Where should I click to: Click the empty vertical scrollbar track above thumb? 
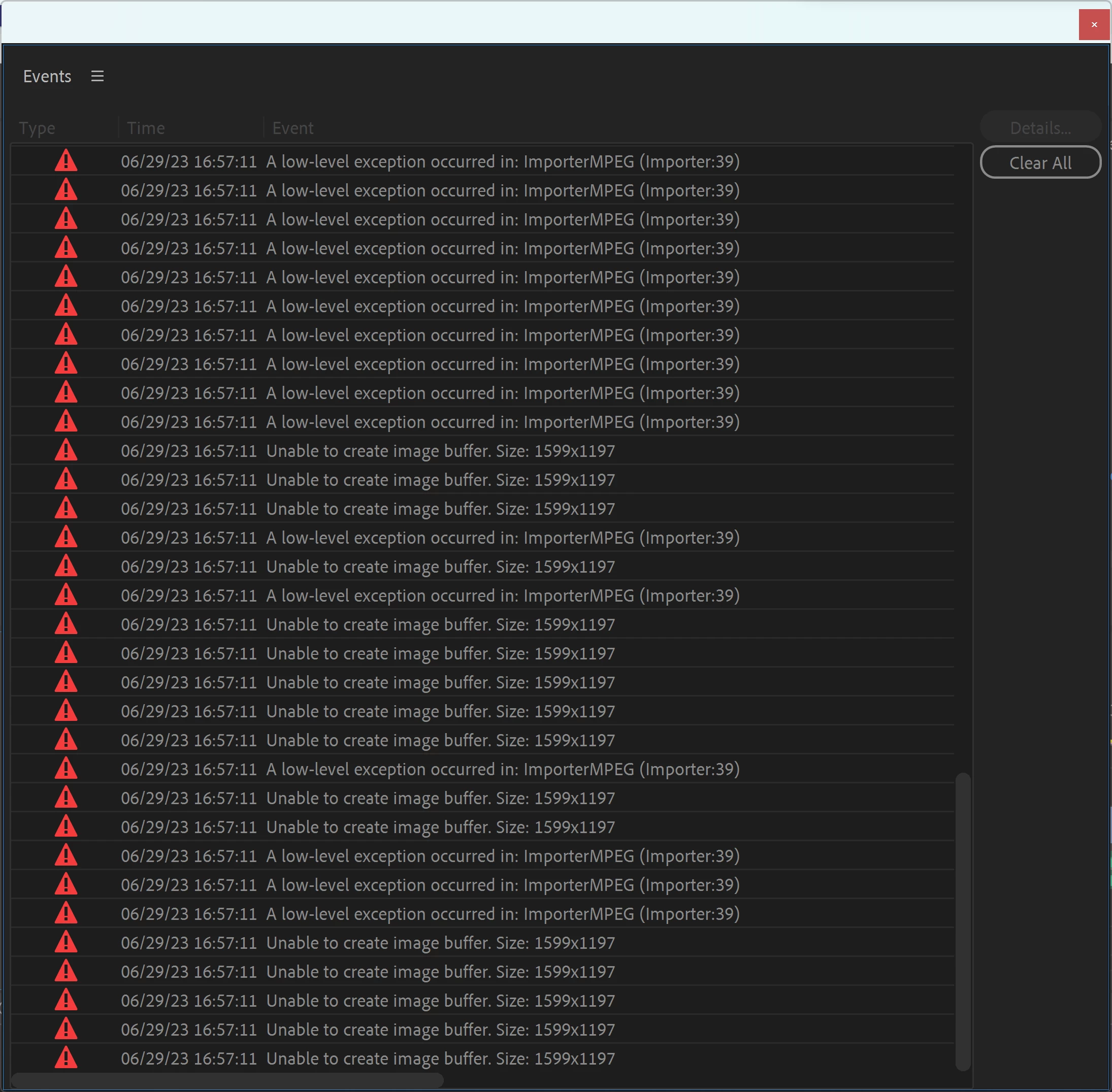point(963,459)
